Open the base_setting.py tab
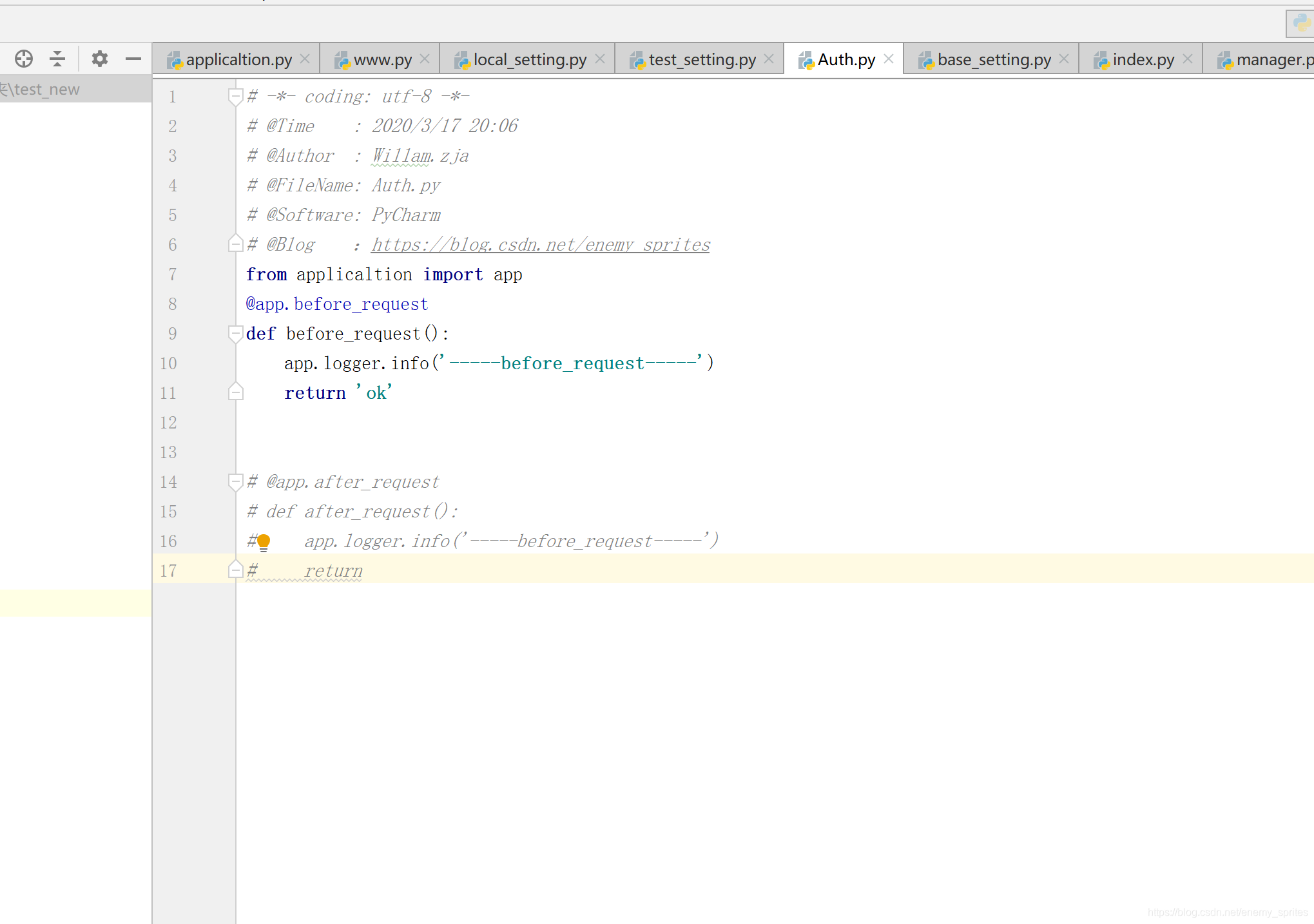Viewport: 1314px width, 924px height. [x=993, y=60]
